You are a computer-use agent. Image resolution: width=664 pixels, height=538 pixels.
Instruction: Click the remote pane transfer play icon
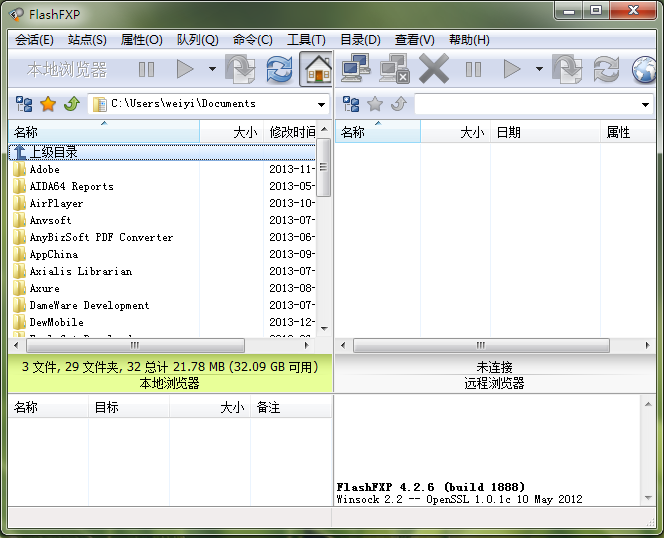point(512,69)
